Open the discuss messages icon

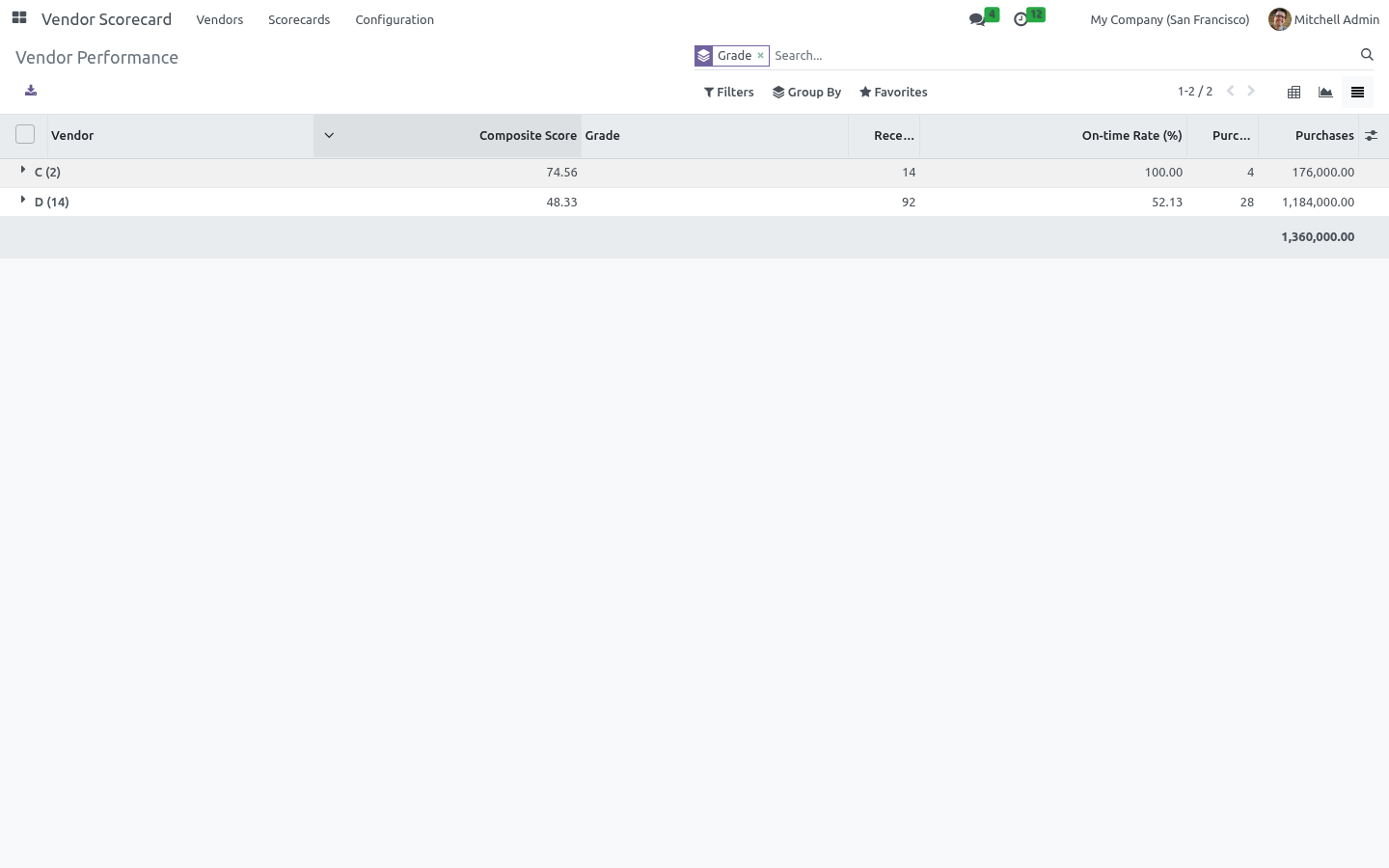click(x=977, y=19)
